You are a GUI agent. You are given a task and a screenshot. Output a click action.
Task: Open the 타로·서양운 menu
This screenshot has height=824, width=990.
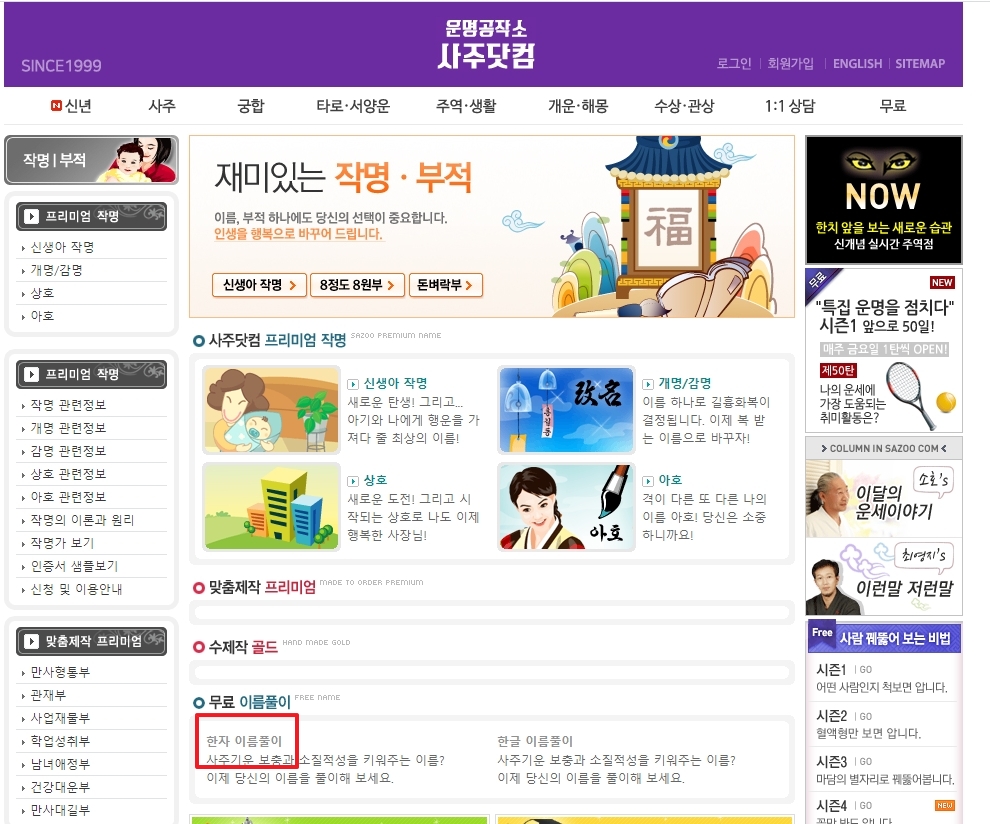tap(353, 106)
